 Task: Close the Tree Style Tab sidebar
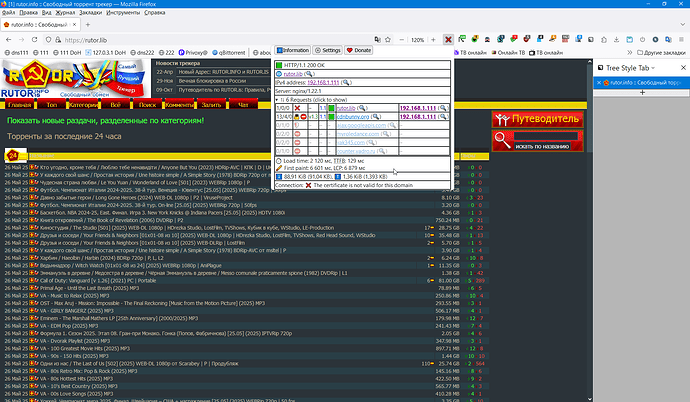coord(683,68)
